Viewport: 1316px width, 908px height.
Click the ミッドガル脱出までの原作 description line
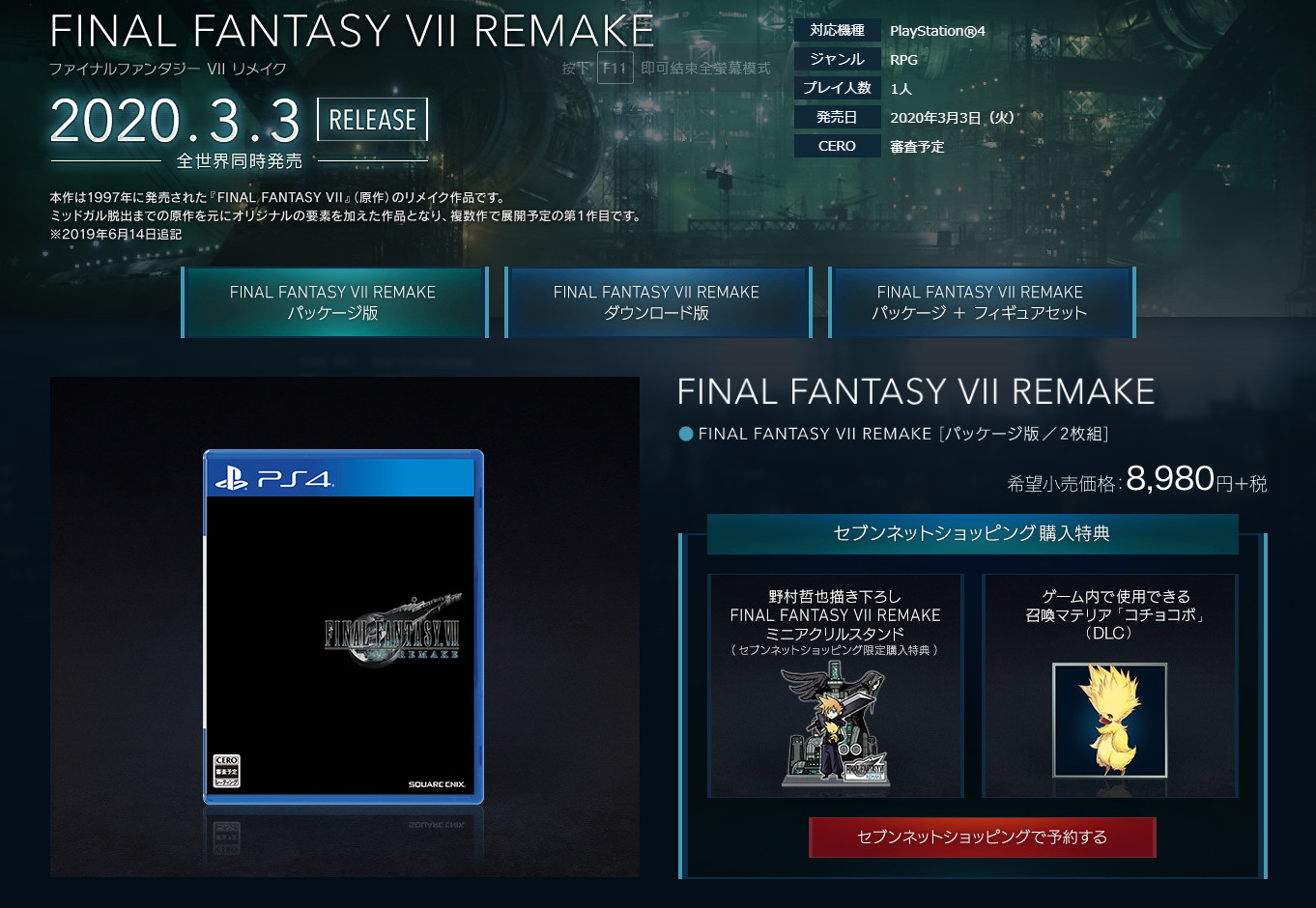tap(347, 215)
